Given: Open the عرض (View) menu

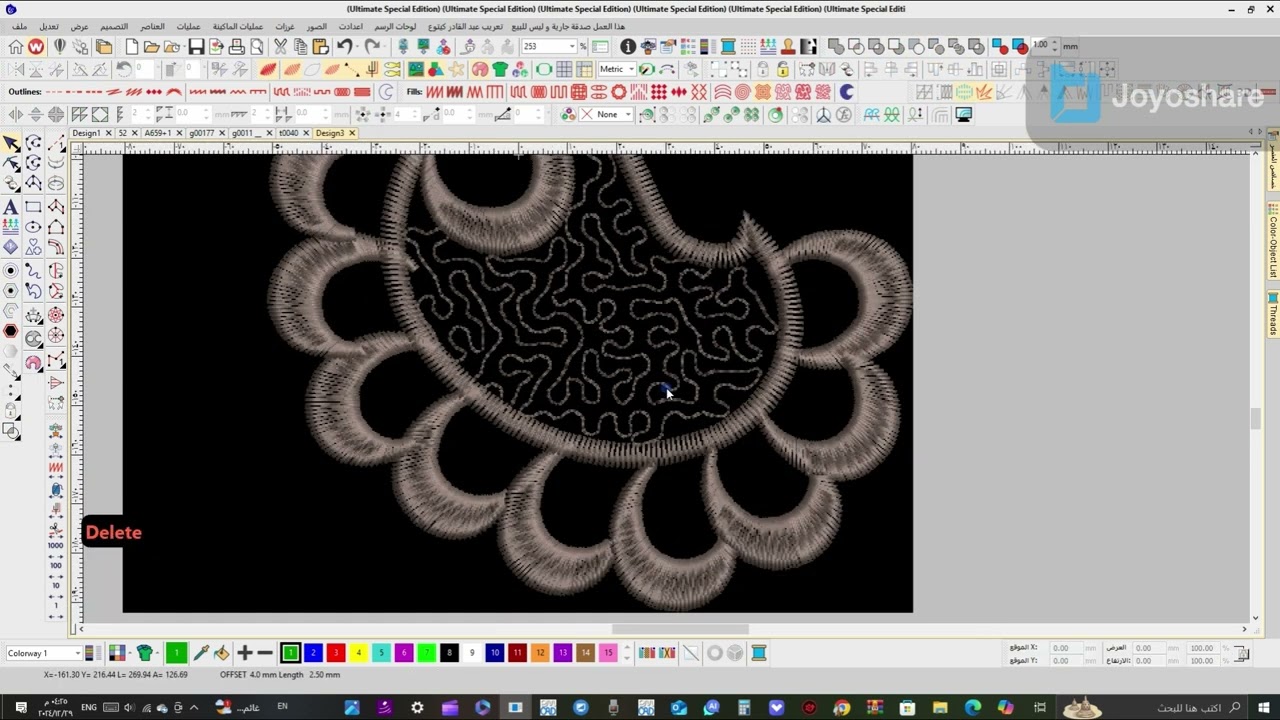Looking at the screenshot, I should 79,27.
